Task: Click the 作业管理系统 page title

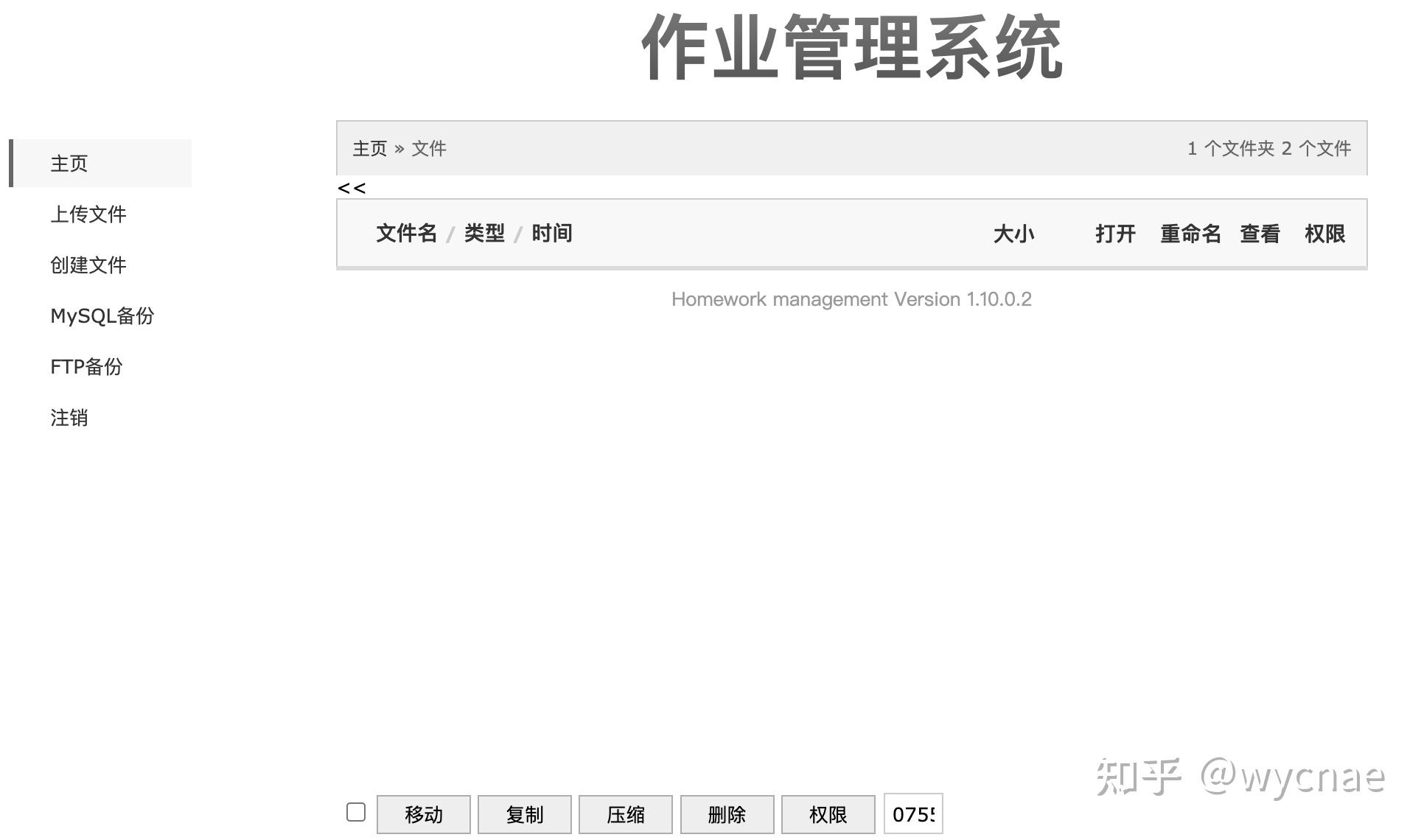Action: [852, 48]
